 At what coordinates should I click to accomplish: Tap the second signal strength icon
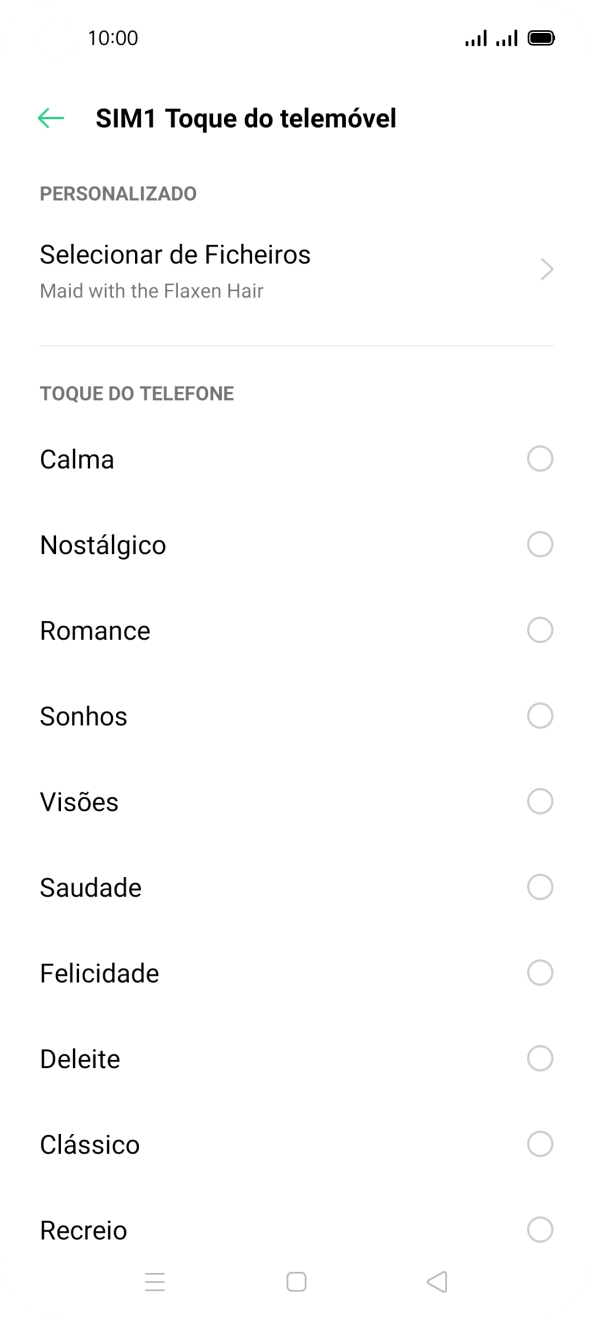click(507, 37)
